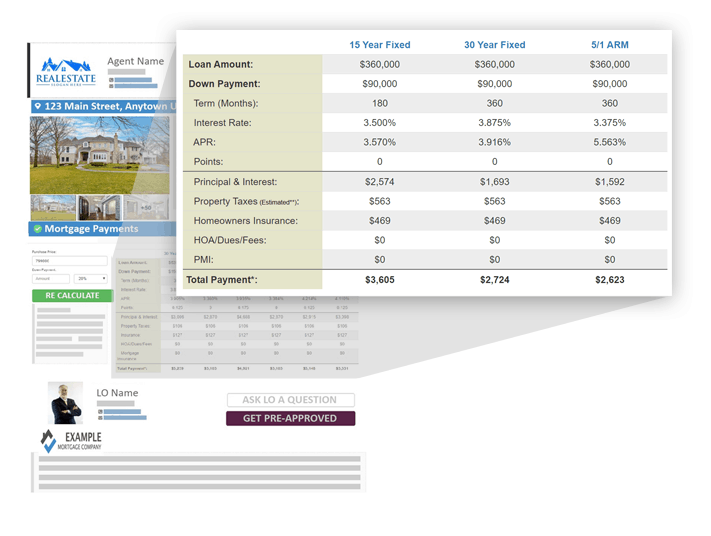Viewport: 711px width, 536px height.
Task: Click the Agent Name text
Action: (136, 61)
